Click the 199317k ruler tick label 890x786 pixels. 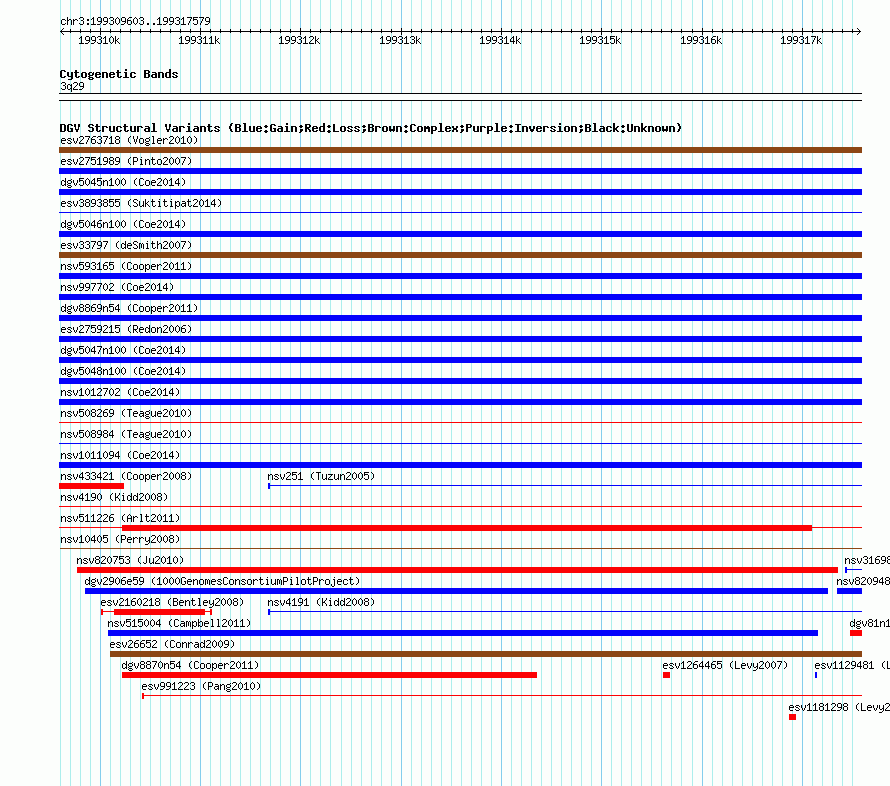pyautogui.click(x=801, y=40)
